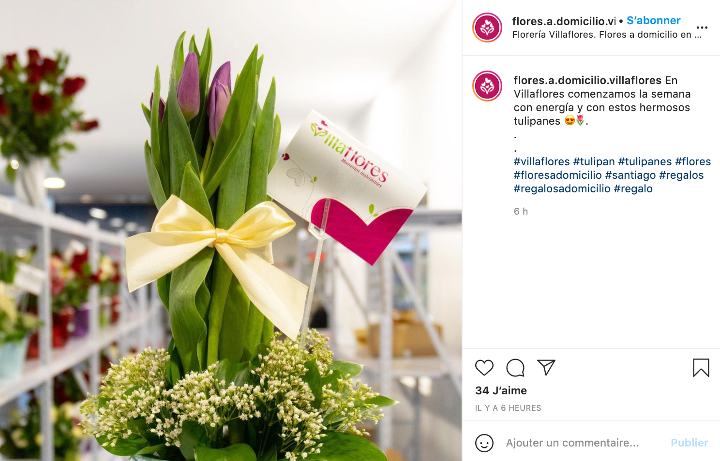
Task: Open the emoji picker smiley icon
Action: point(484,443)
